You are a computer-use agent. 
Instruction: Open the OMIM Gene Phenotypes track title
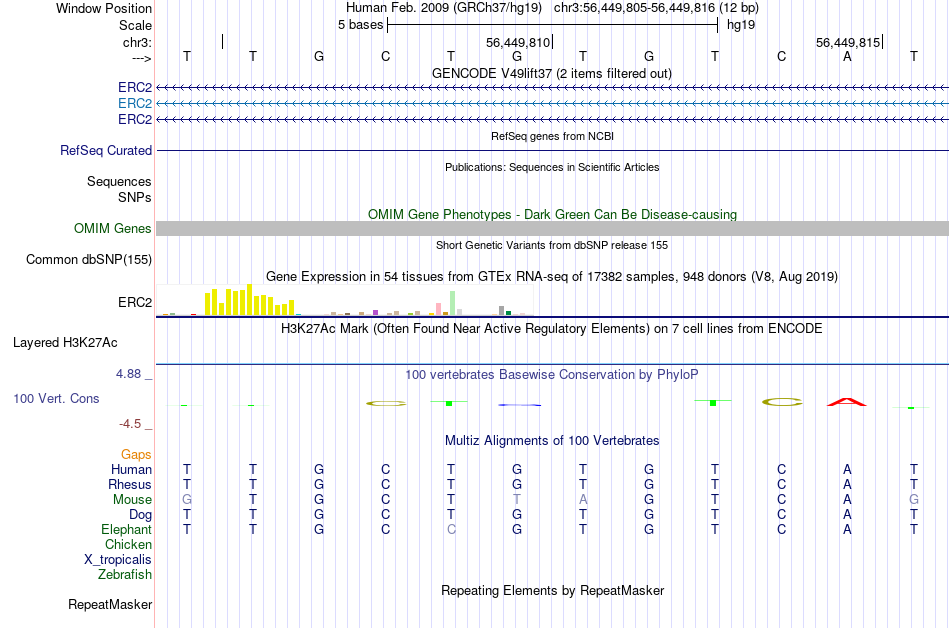click(x=552, y=214)
